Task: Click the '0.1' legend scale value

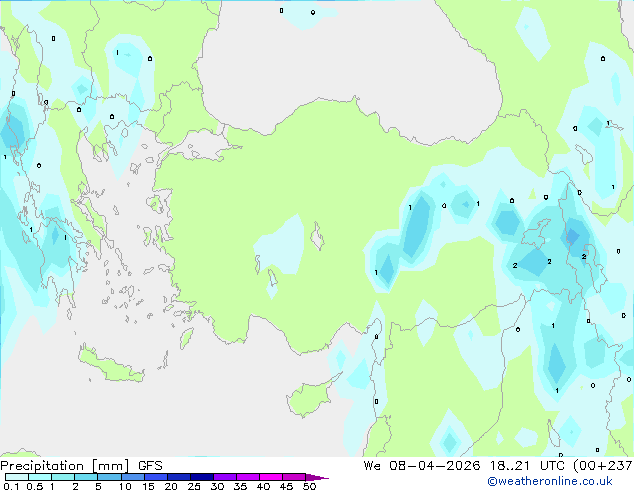Action: (11, 486)
